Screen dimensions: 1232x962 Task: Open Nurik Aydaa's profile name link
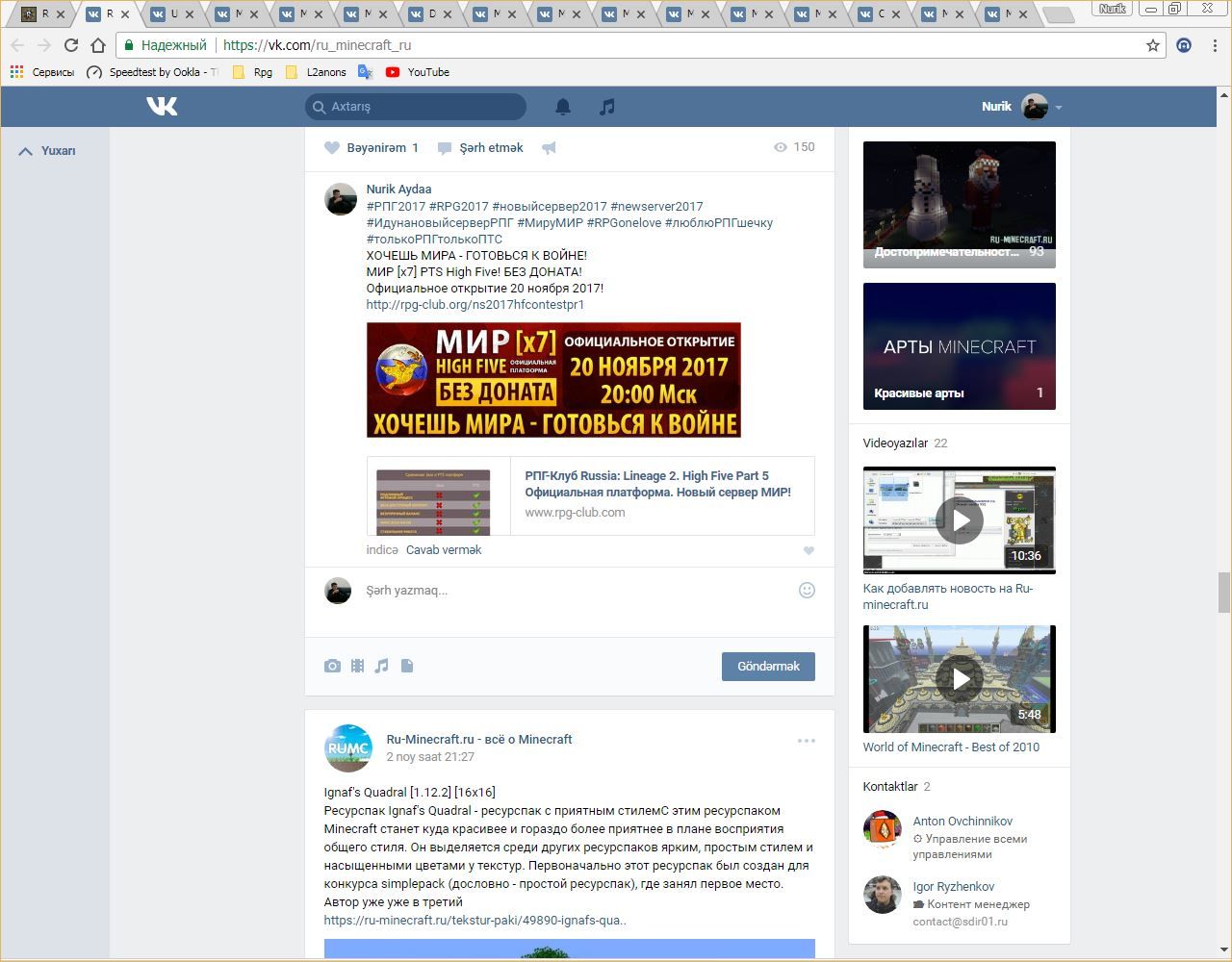[398, 190]
